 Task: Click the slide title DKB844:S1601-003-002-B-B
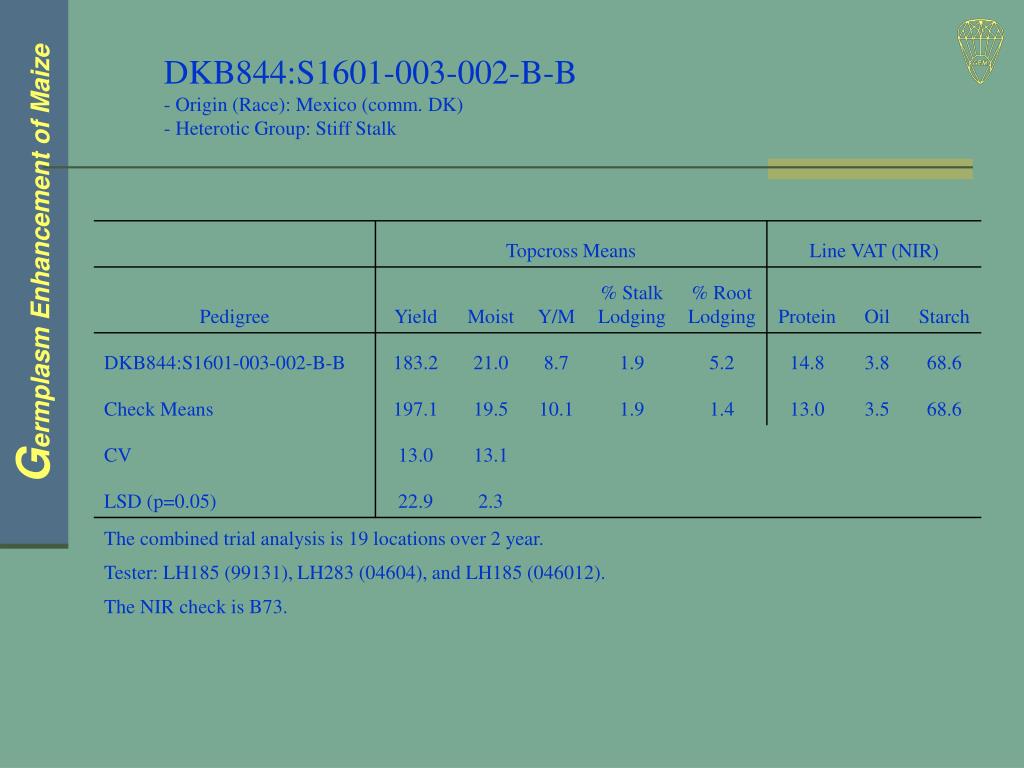(x=370, y=72)
